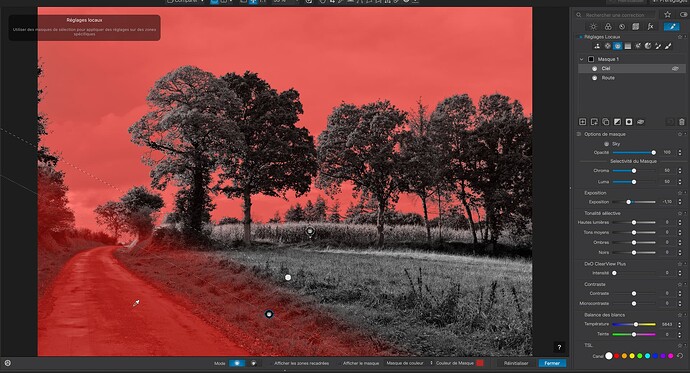
Task: Click the Rechercher une correction search field
Action: click(616, 15)
